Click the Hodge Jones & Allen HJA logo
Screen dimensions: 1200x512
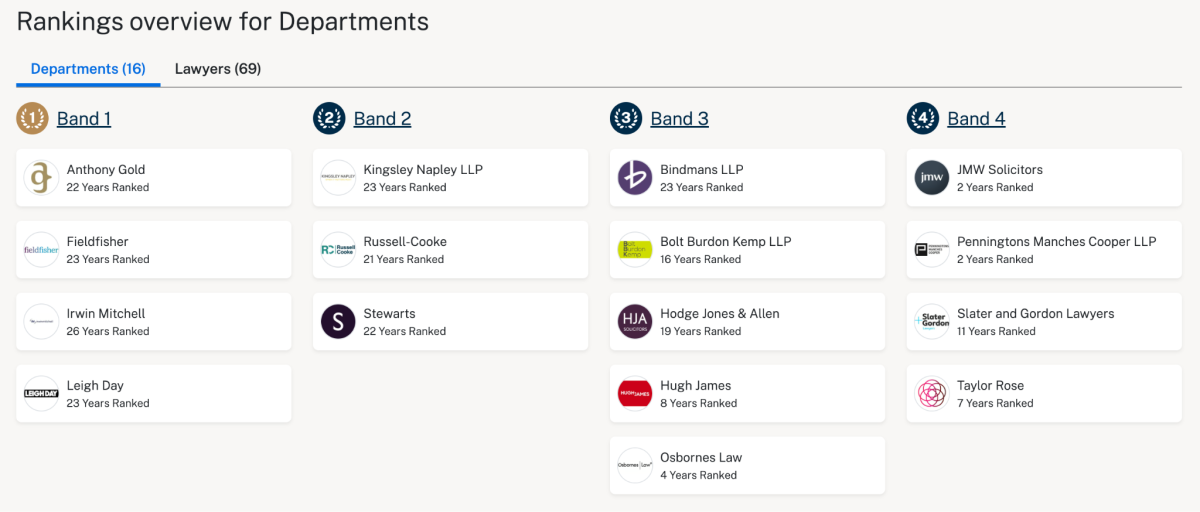[635, 322]
